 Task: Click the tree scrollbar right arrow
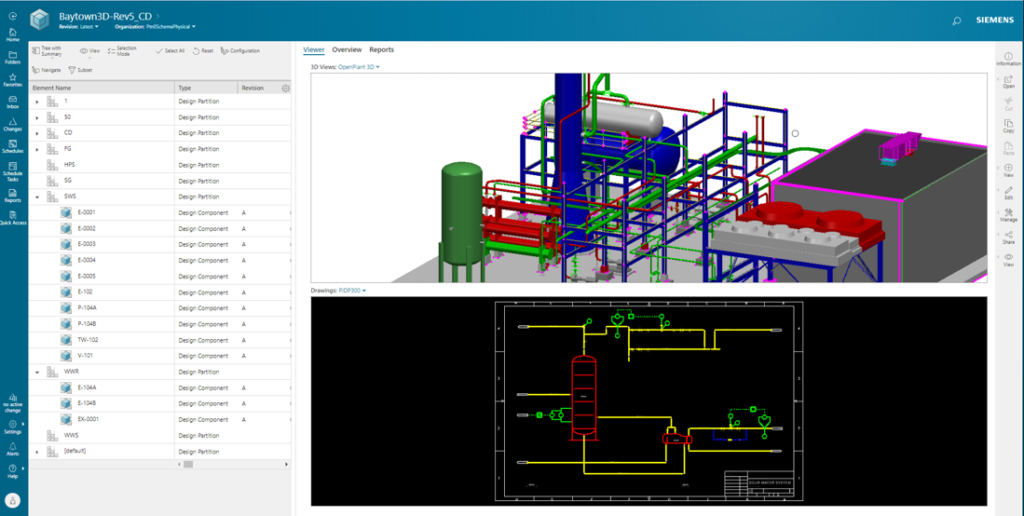(286, 464)
